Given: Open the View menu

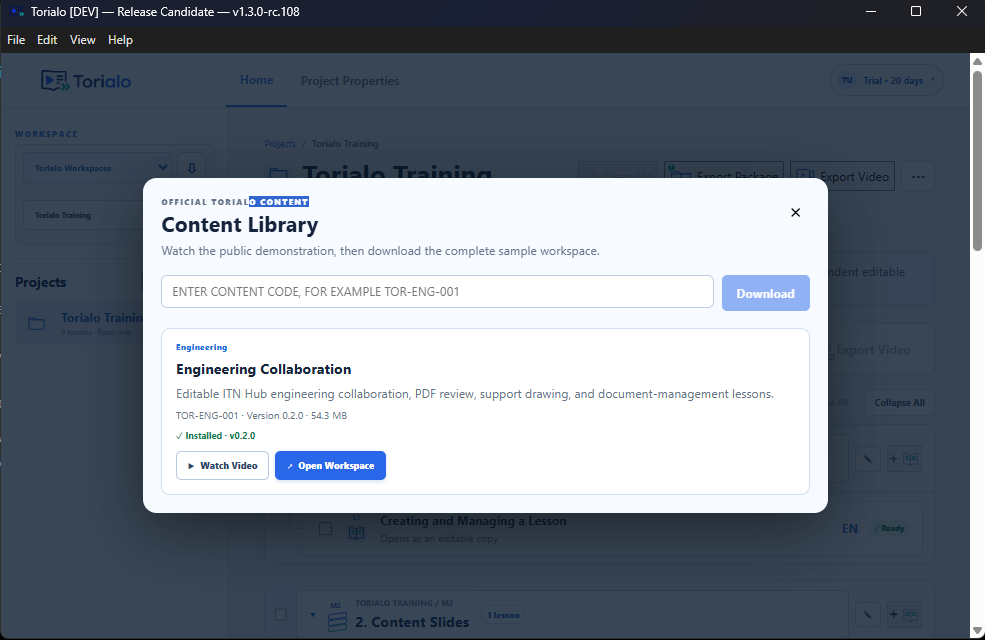Looking at the screenshot, I should point(82,40).
